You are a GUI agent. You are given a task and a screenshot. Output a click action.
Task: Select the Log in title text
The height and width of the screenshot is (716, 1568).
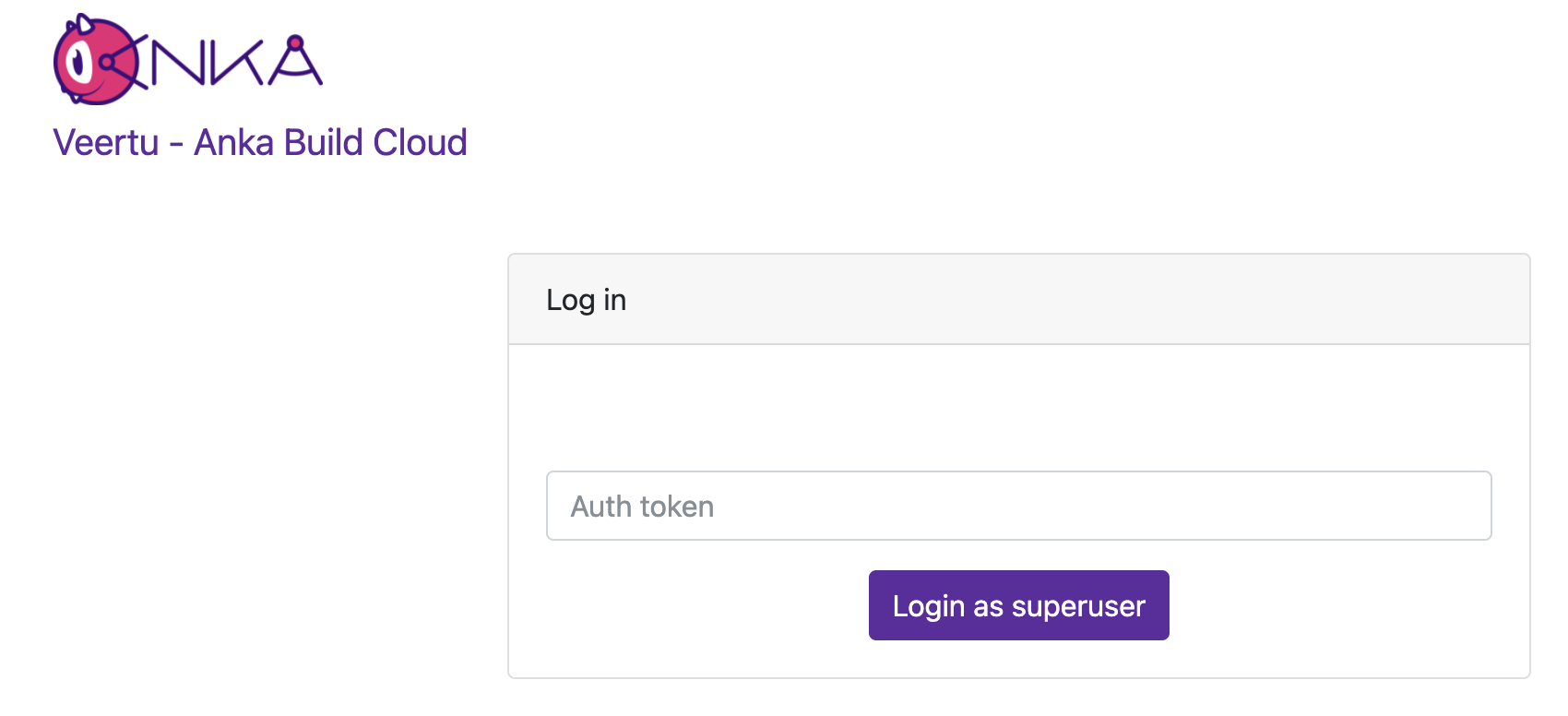(587, 298)
